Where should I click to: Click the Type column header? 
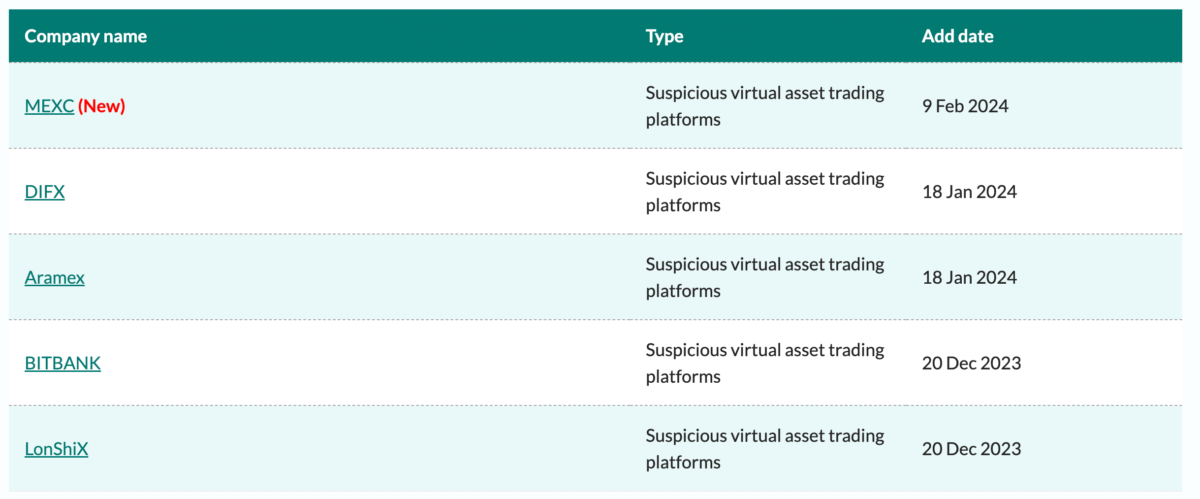(665, 36)
